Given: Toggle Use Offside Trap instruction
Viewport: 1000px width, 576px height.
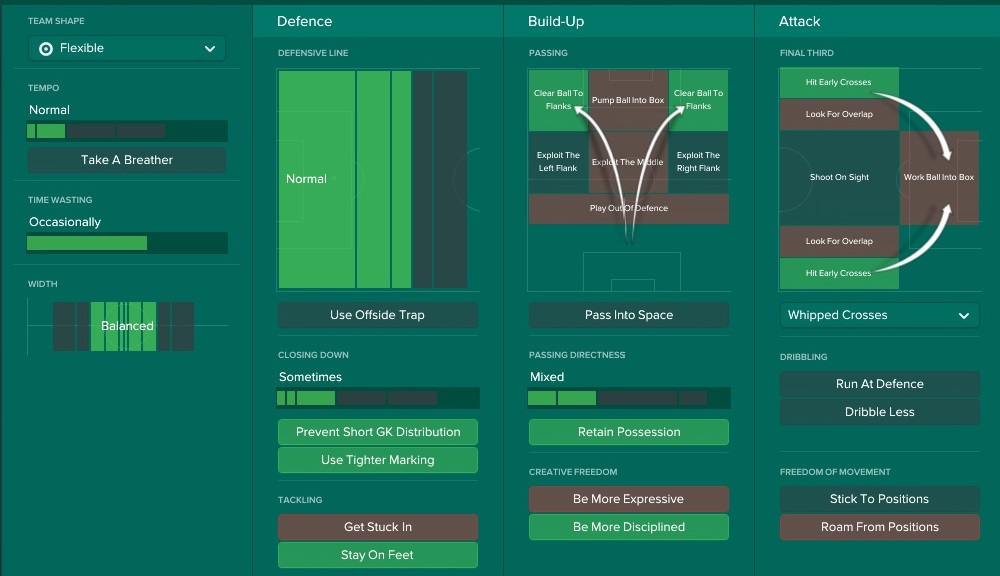Looking at the screenshot, I should coord(377,315).
